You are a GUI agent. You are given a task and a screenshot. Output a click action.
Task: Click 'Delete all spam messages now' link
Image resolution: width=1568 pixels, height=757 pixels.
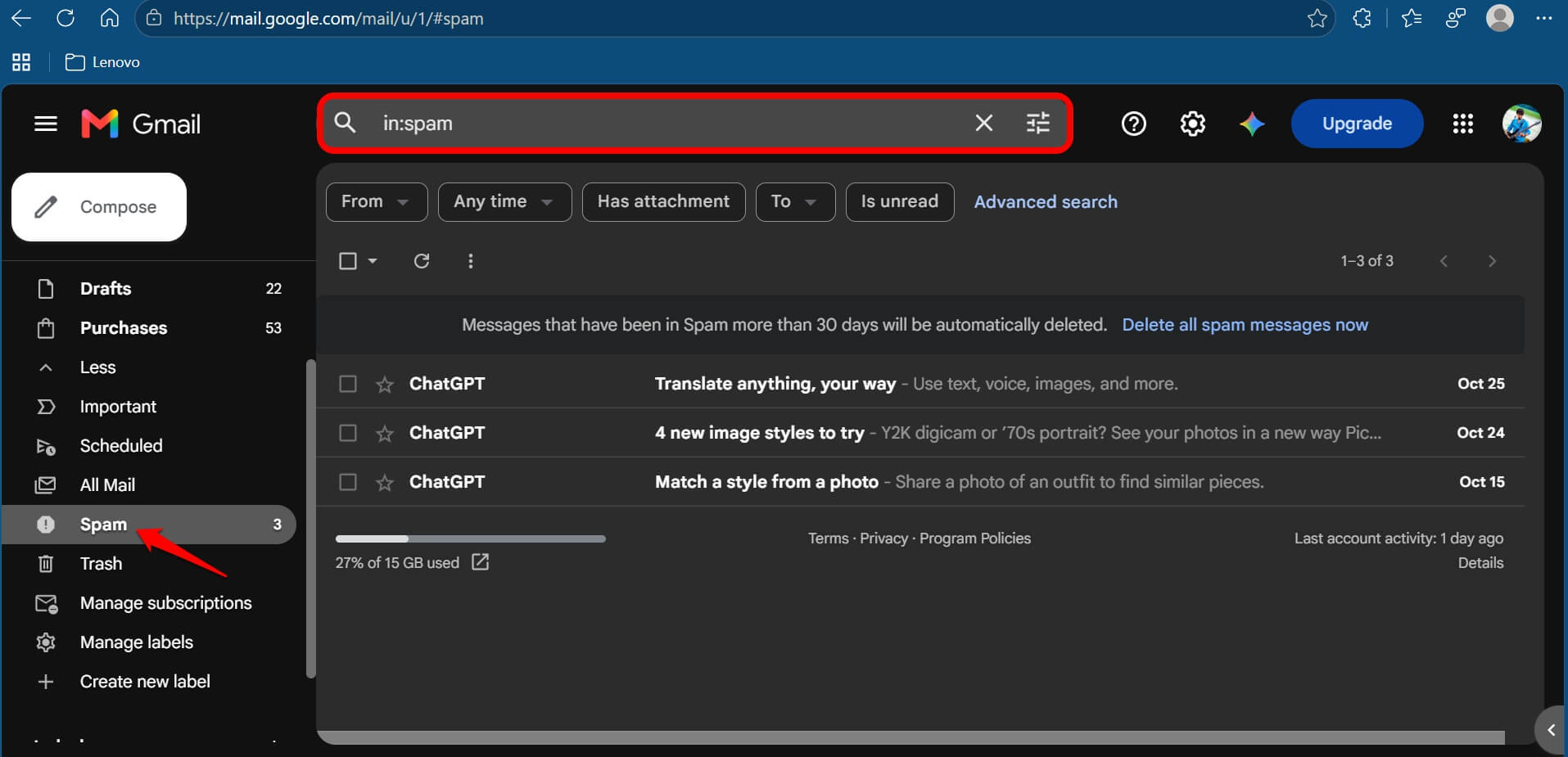tap(1245, 325)
